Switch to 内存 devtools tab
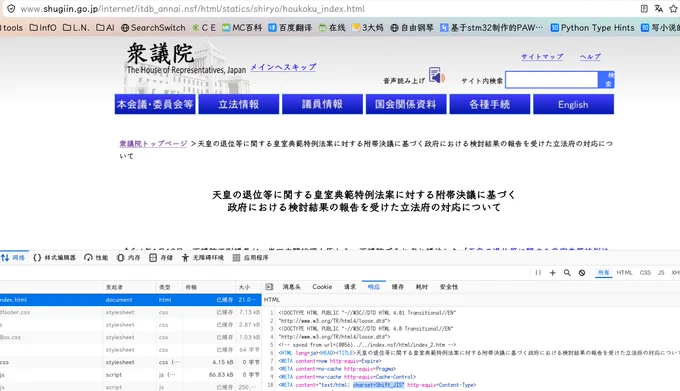This screenshot has width=680, height=391. tap(129, 257)
